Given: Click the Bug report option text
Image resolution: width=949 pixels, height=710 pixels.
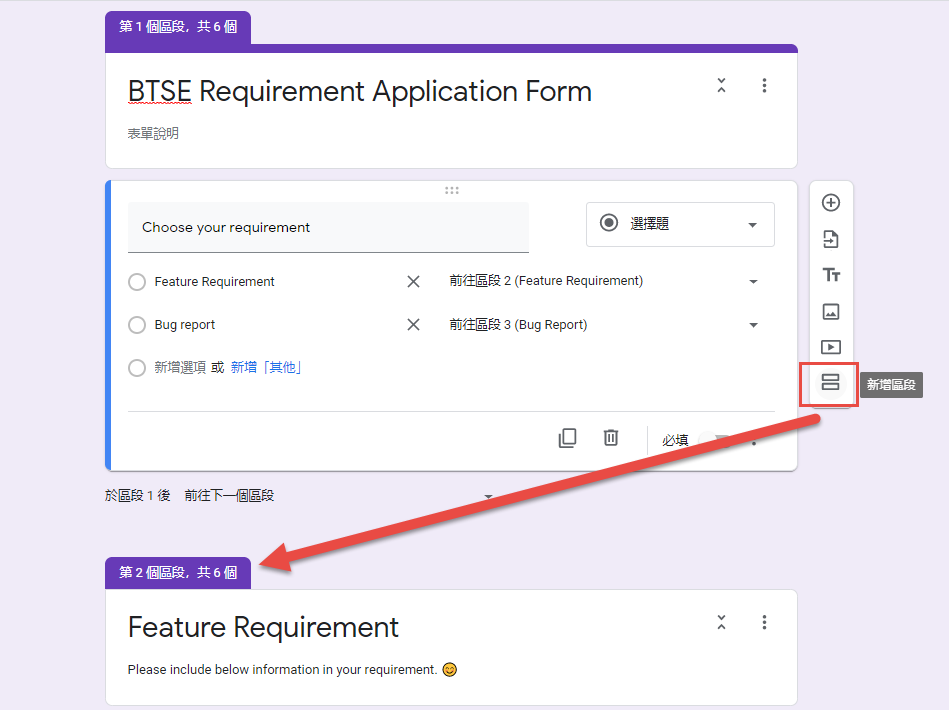Looking at the screenshot, I should tap(185, 325).
